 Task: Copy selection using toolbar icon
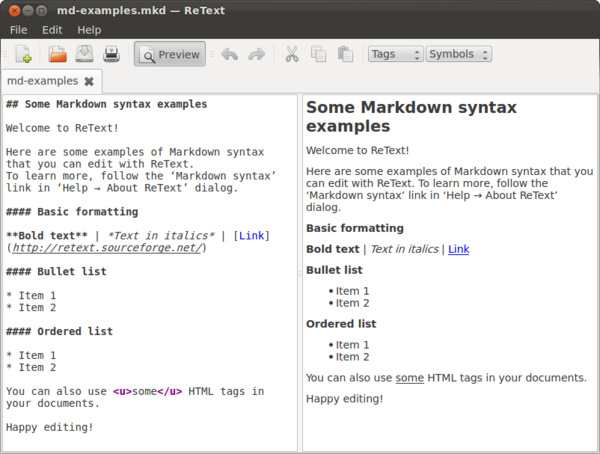pyautogui.click(x=318, y=54)
